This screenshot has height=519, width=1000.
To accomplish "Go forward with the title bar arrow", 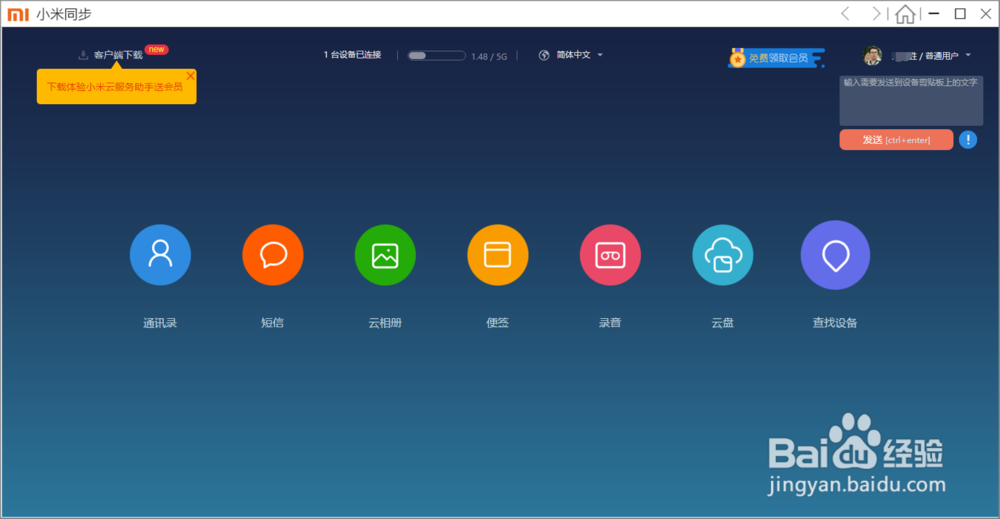I will [x=876, y=13].
